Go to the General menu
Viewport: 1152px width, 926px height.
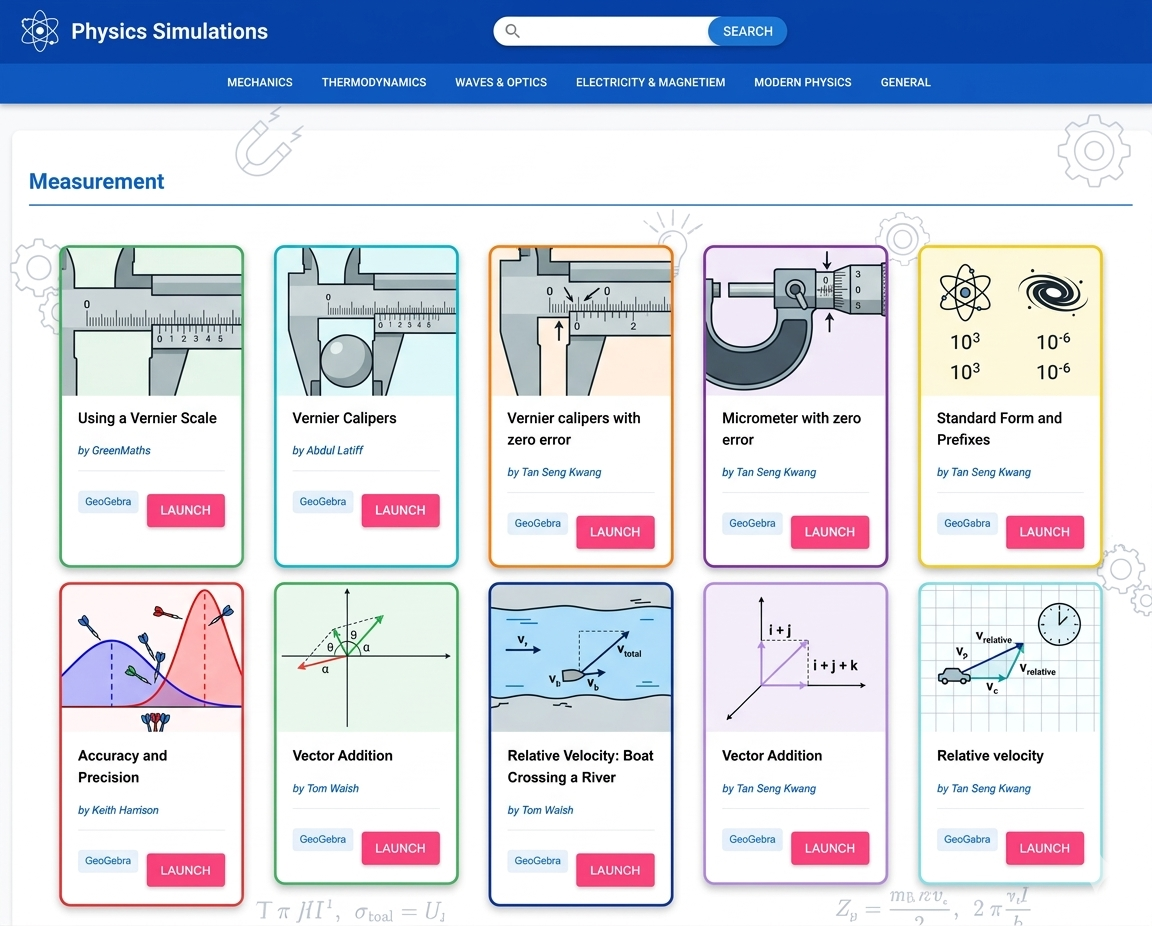coord(906,82)
